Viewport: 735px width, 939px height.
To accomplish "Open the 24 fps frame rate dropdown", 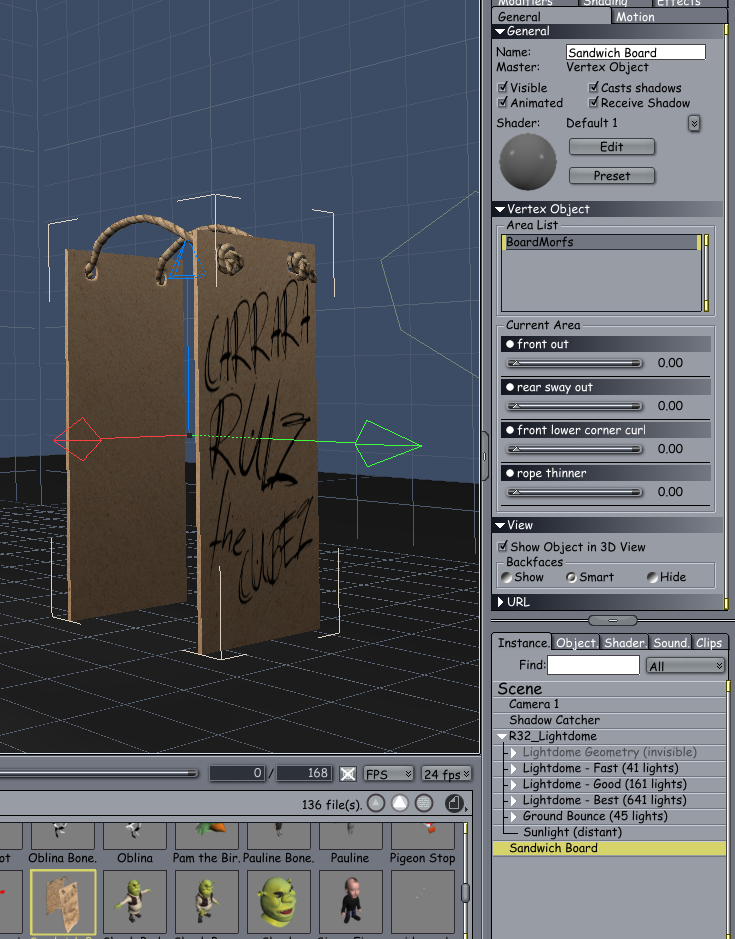I will point(446,774).
